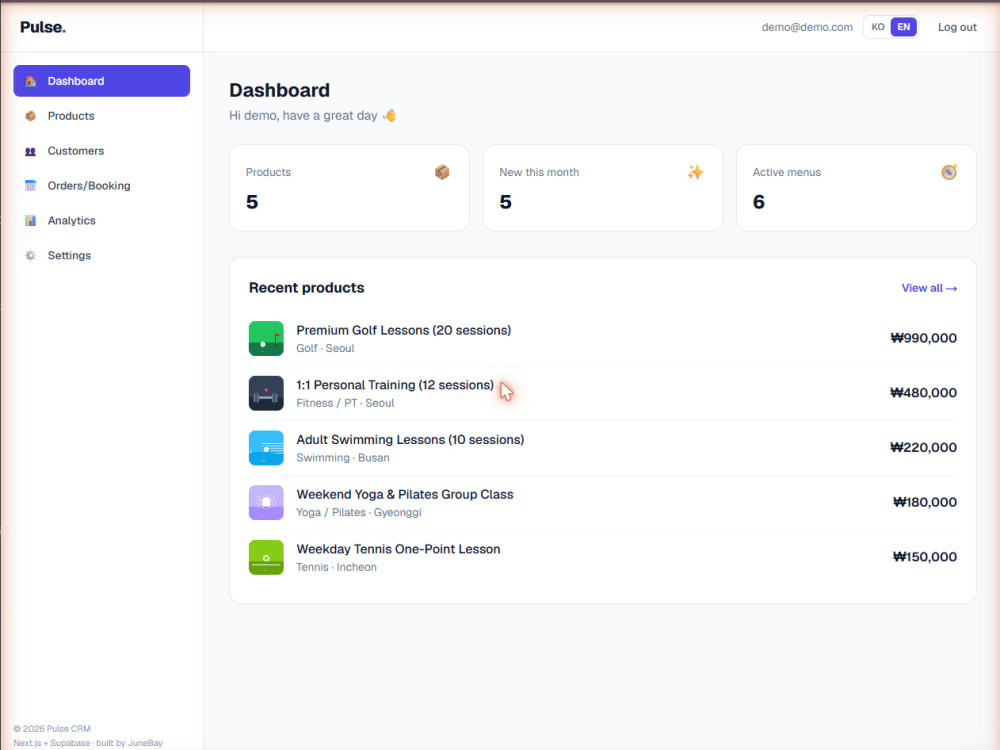Screen dimensions: 1000x750
Task: Select the EN language option
Action: [x=904, y=27]
